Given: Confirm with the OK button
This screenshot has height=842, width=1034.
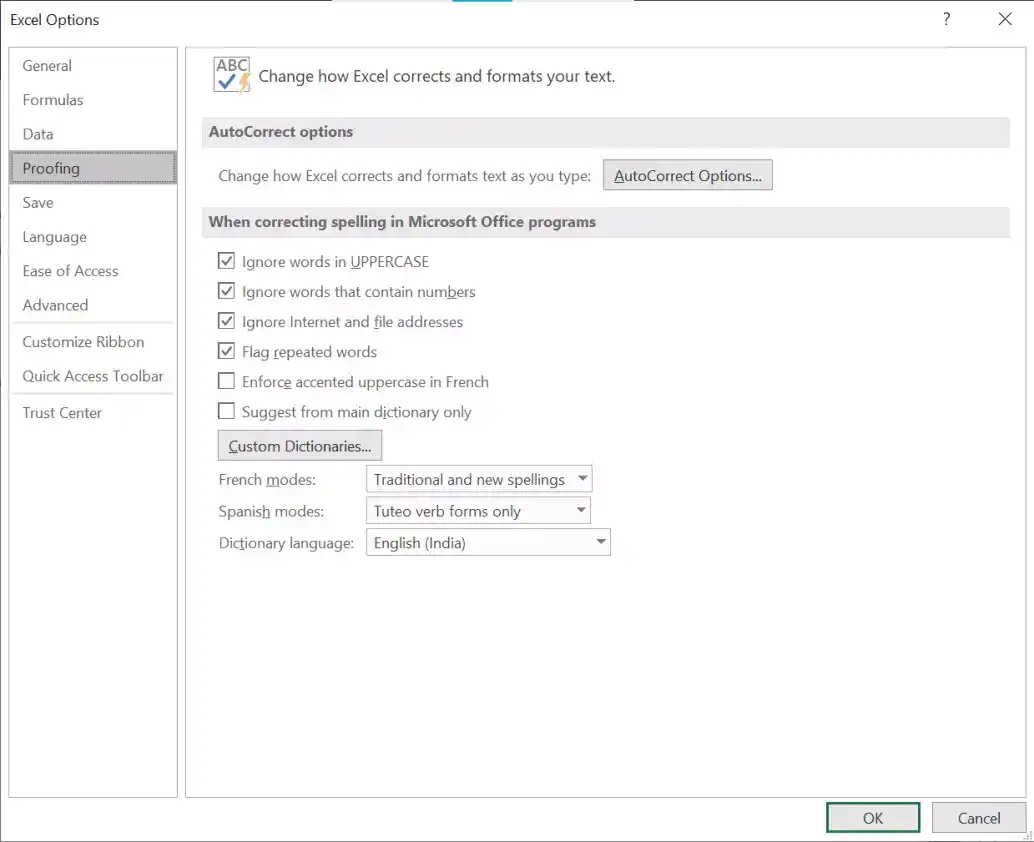Looking at the screenshot, I should click(873, 818).
